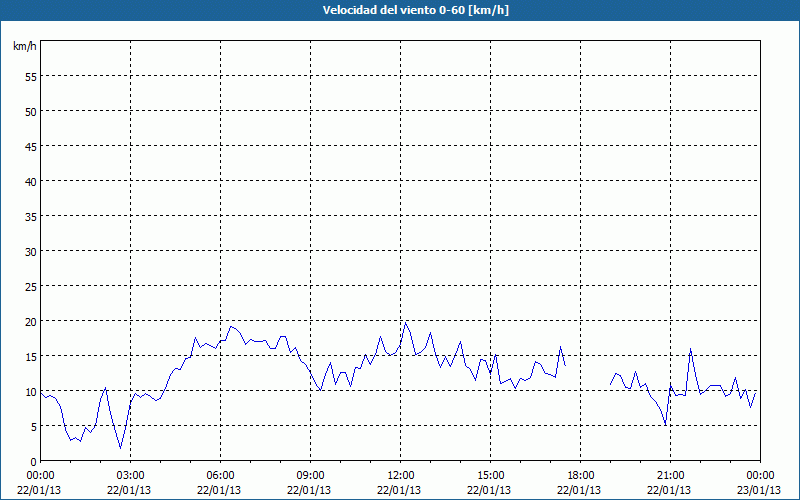The height and width of the screenshot is (500, 800).
Task: Click the 23/01/13 date label on the x-axis
Action: 759,490
